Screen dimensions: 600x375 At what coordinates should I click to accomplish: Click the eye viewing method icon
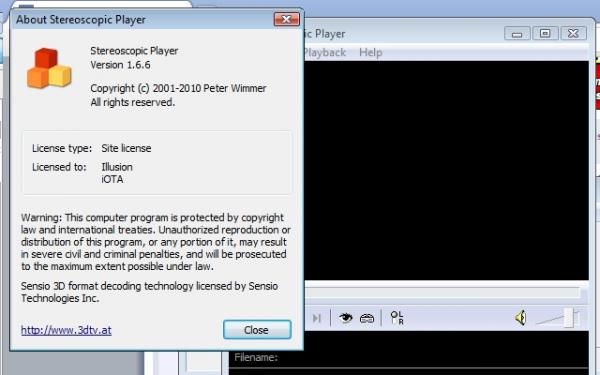point(346,318)
